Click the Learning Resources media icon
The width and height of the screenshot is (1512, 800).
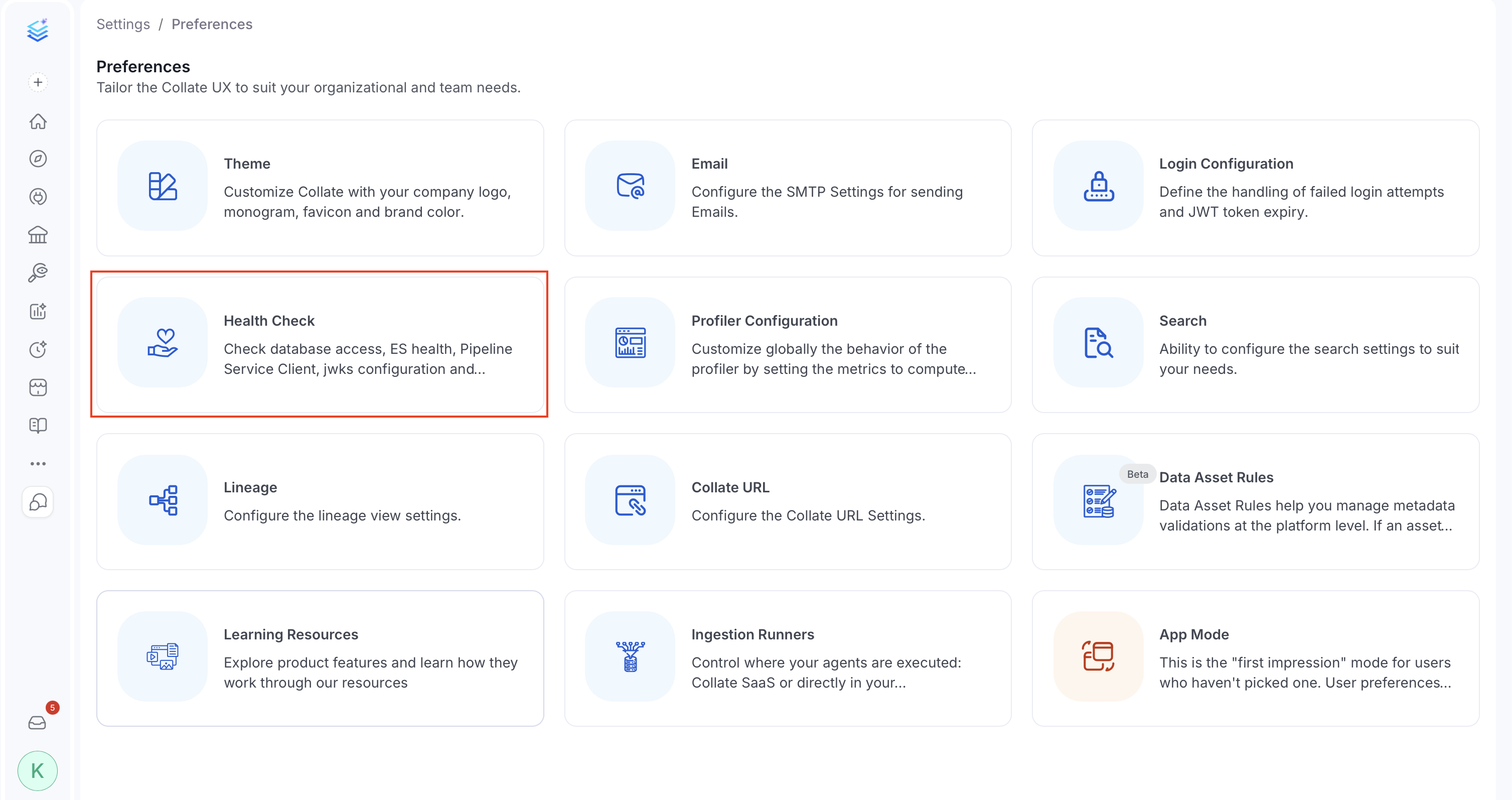[x=163, y=656]
